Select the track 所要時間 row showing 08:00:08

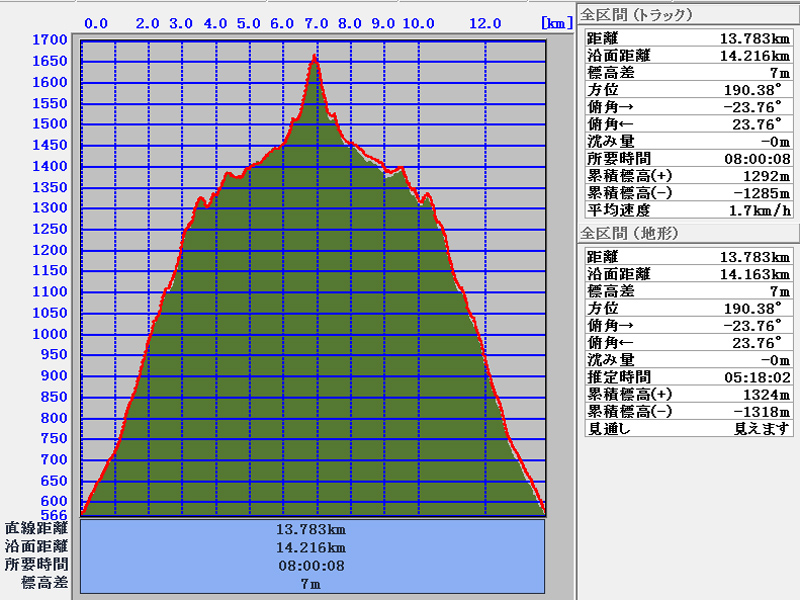pos(688,158)
